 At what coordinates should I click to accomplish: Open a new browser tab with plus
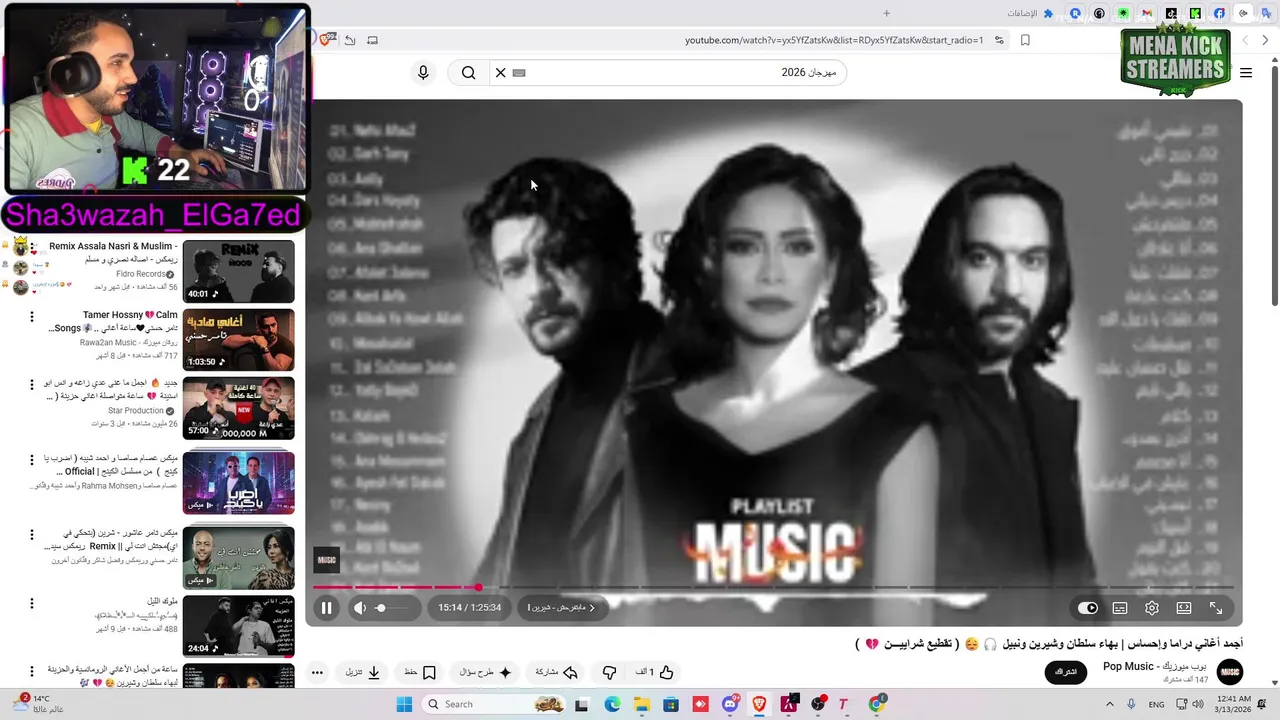pos(886,13)
